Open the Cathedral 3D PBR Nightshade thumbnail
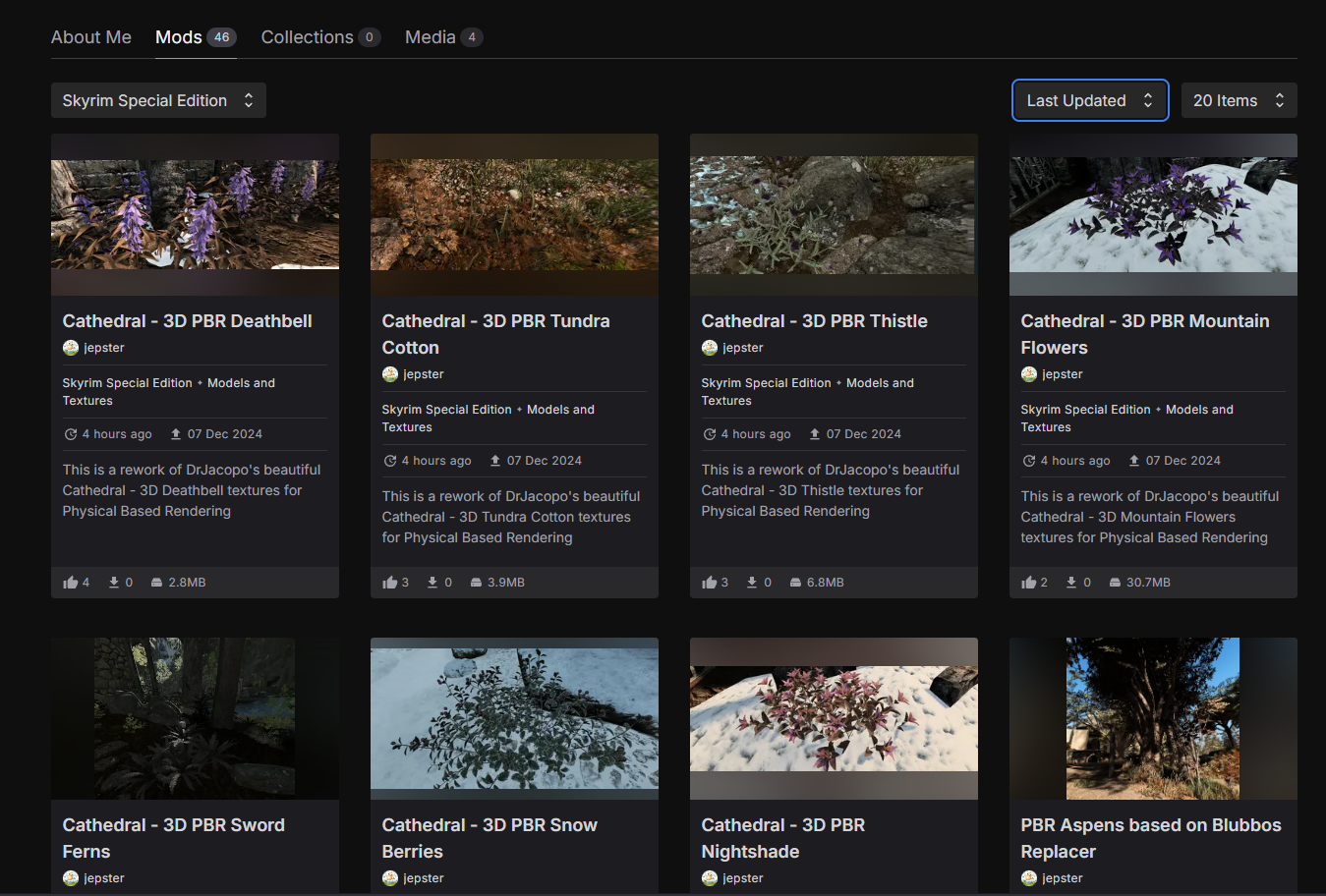 coord(834,718)
